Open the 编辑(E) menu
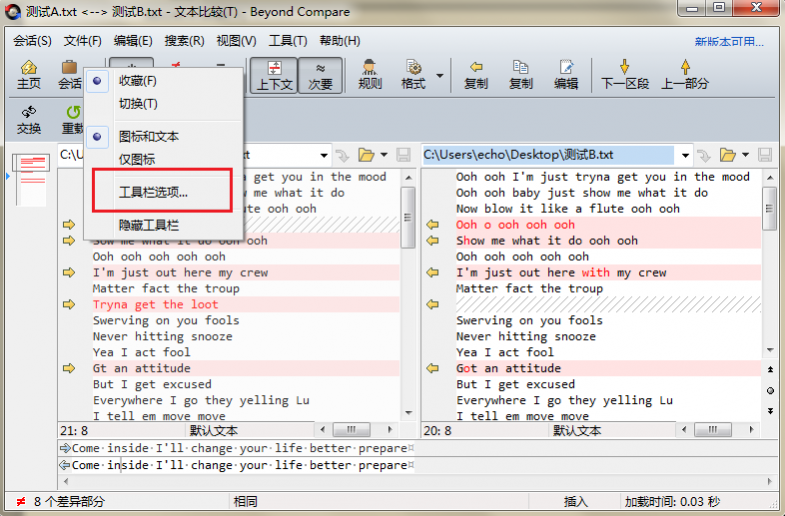This screenshot has height=516, width=785. (x=133, y=41)
